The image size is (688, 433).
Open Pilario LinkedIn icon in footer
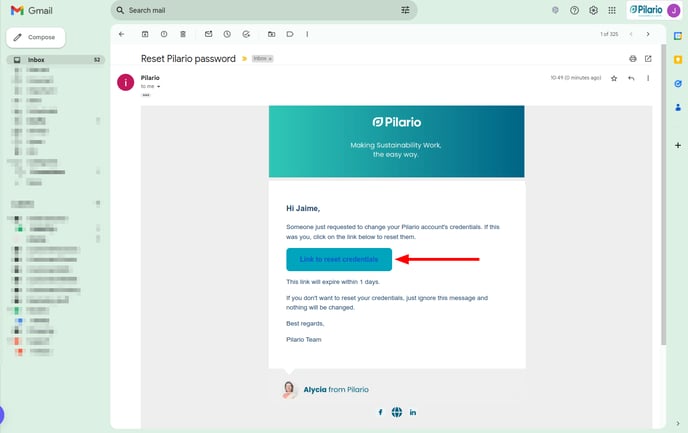click(413, 412)
